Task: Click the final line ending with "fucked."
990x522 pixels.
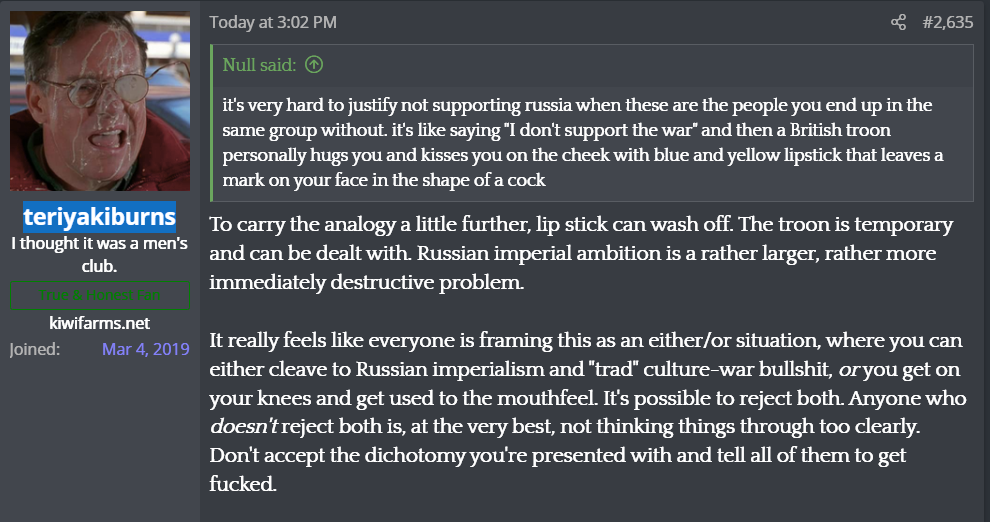Action: [x=240, y=482]
